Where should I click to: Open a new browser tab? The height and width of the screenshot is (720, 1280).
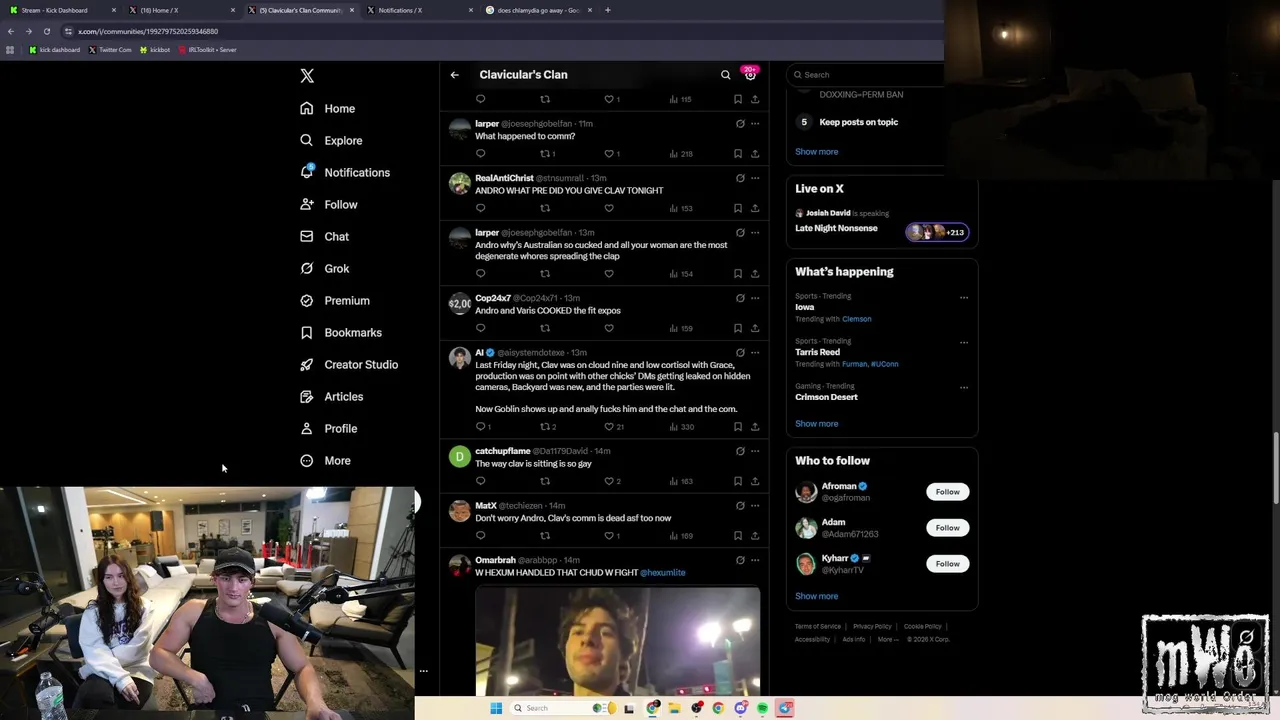(x=607, y=10)
